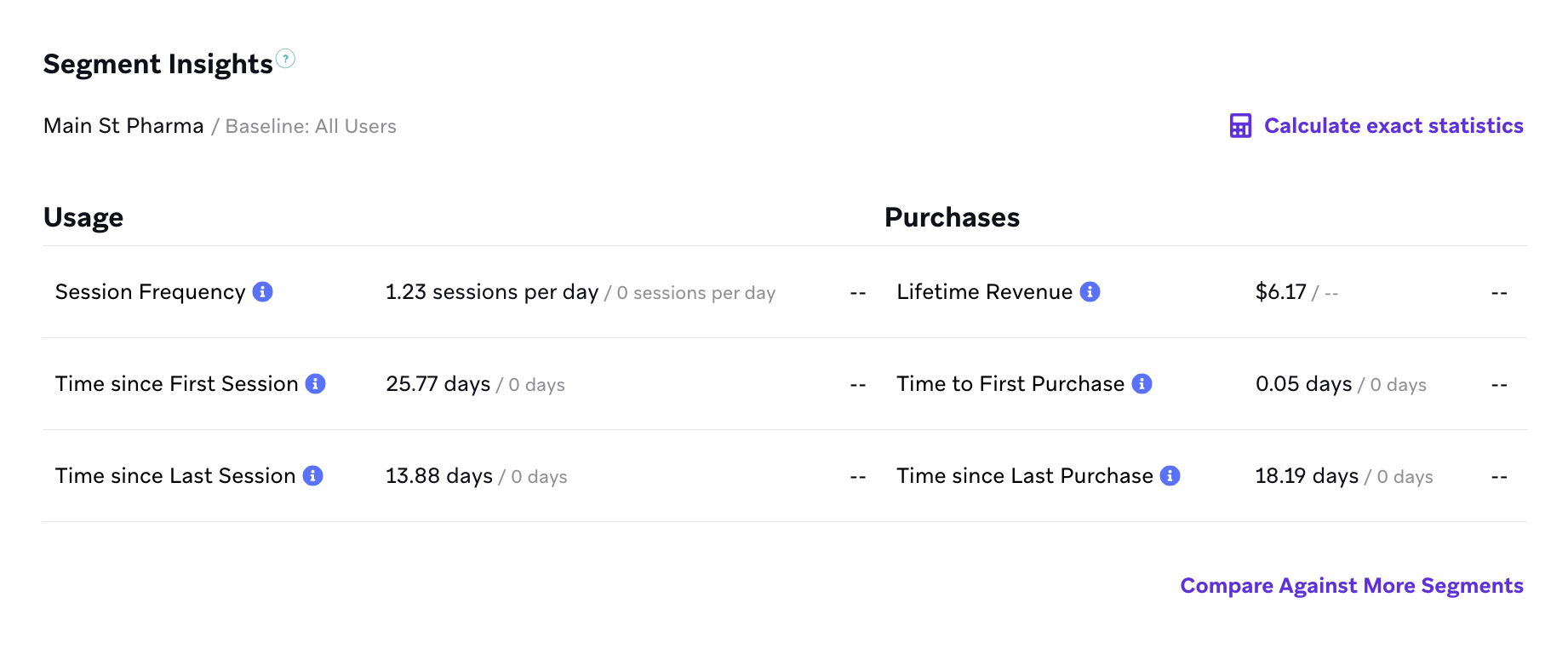Open Compare Against More Segments
The width and height of the screenshot is (1568, 649).
coord(1352,586)
